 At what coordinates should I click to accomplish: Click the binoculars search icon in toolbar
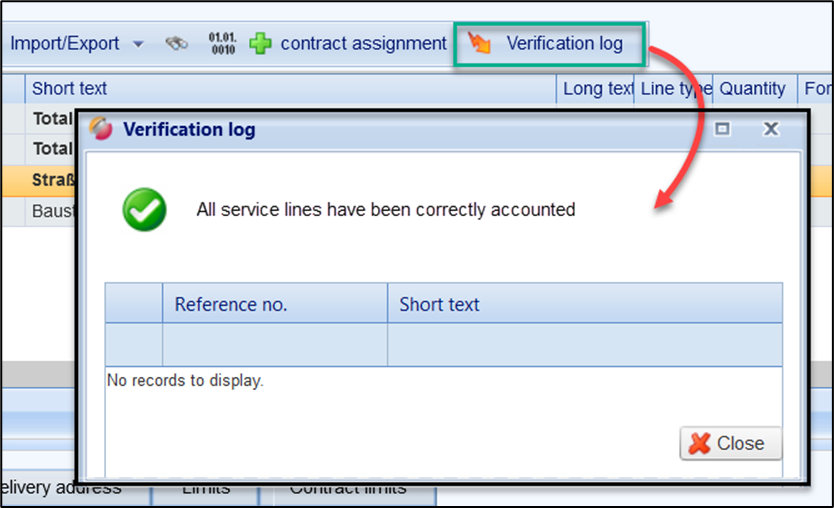coord(176,44)
